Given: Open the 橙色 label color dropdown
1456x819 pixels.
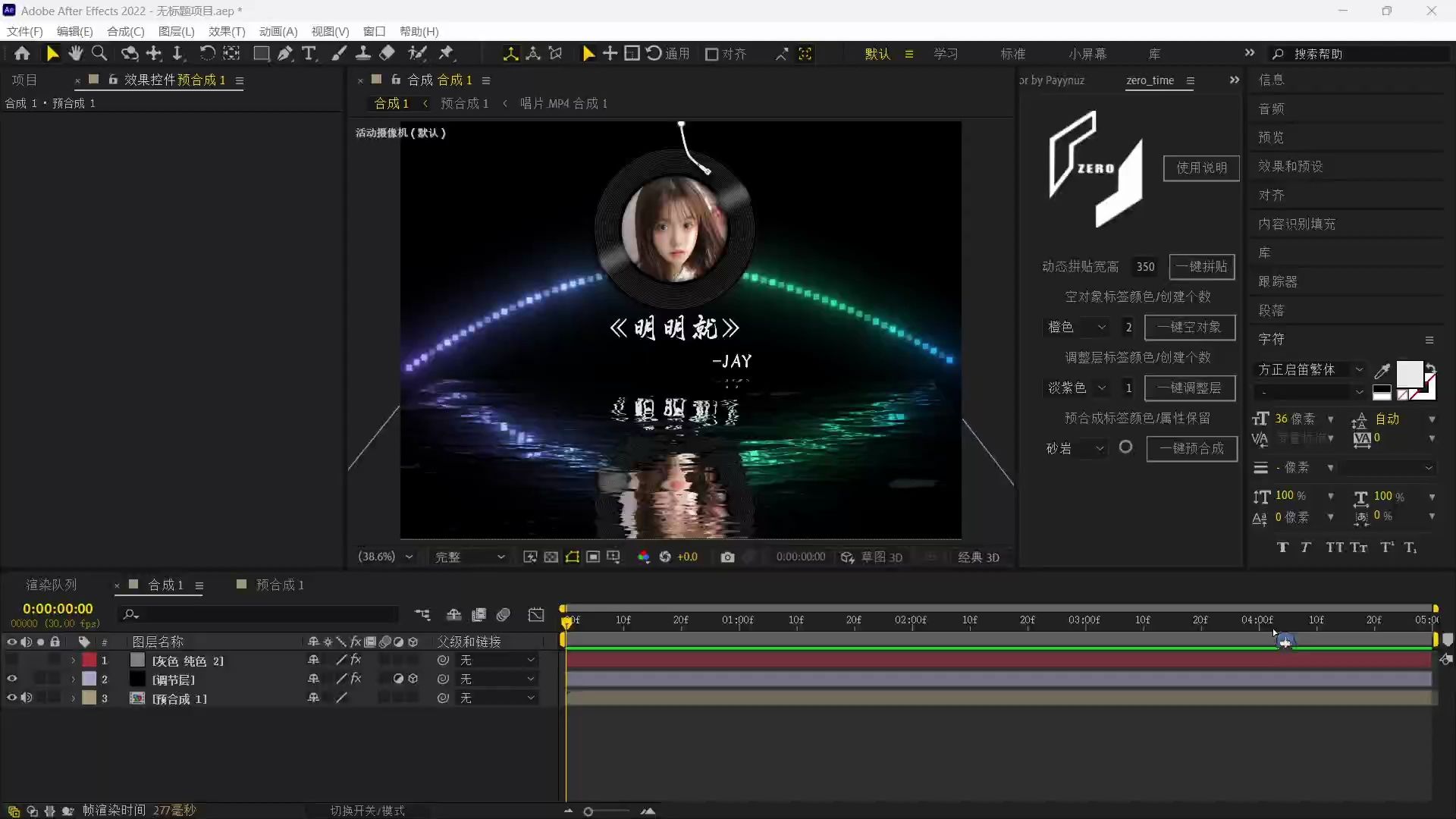Looking at the screenshot, I should [x=1077, y=327].
